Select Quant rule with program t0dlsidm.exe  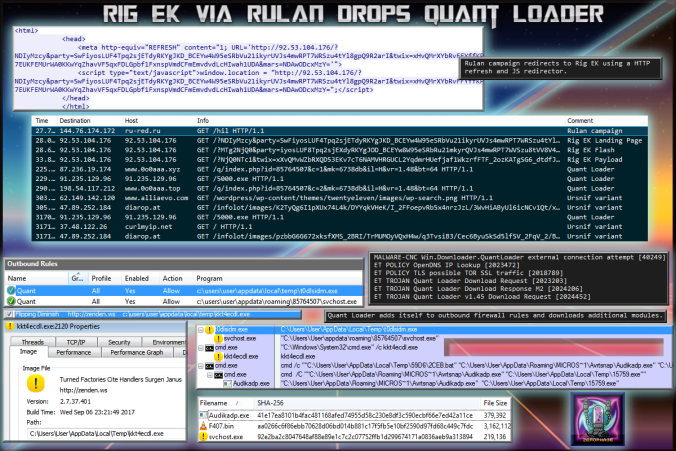[x=184, y=291]
